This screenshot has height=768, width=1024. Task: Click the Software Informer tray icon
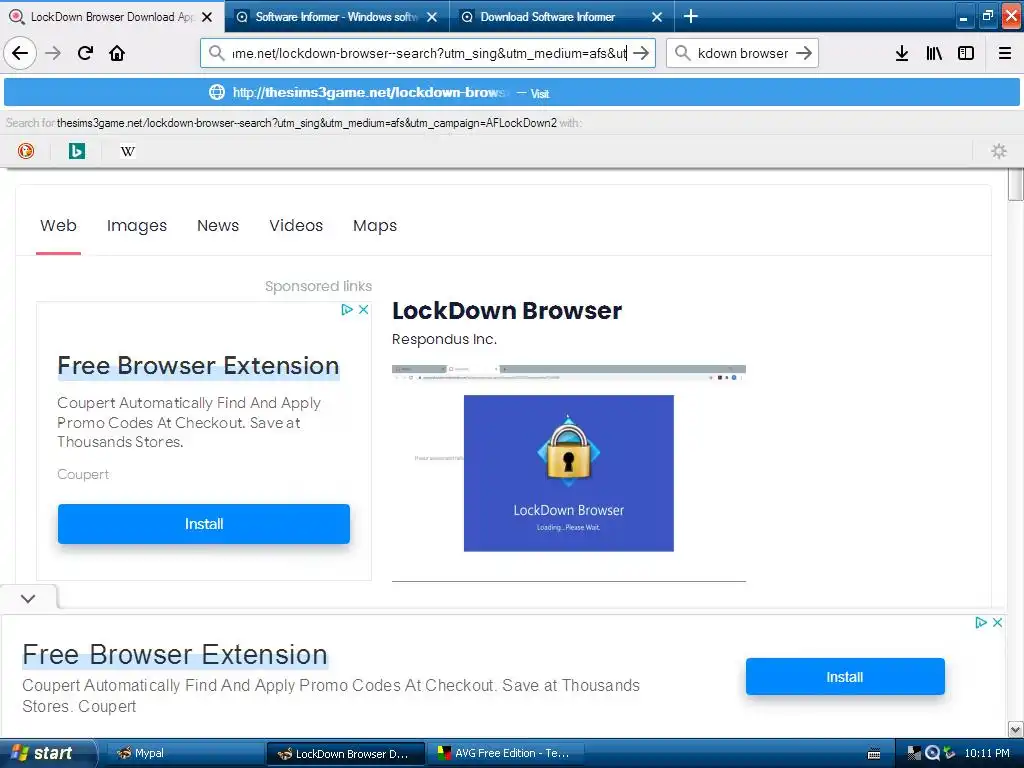[932, 753]
